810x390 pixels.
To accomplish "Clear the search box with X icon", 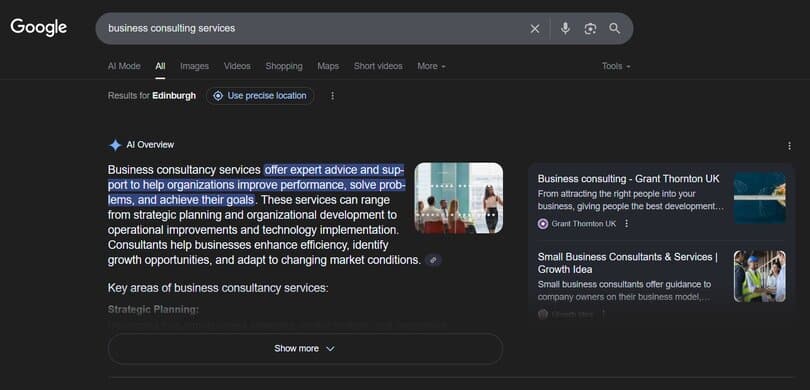I will (535, 29).
